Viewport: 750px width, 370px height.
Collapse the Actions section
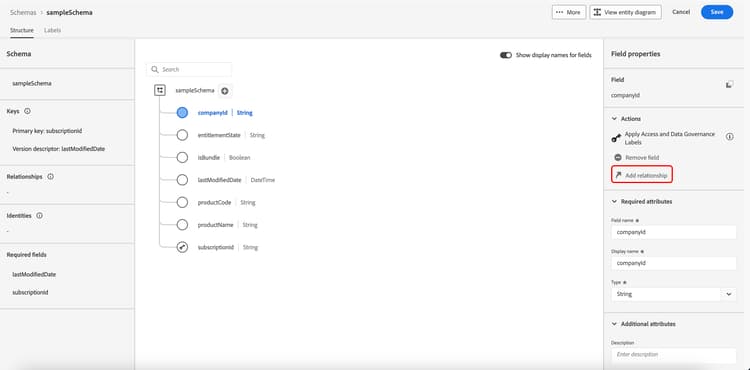click(x=615, y=119)
